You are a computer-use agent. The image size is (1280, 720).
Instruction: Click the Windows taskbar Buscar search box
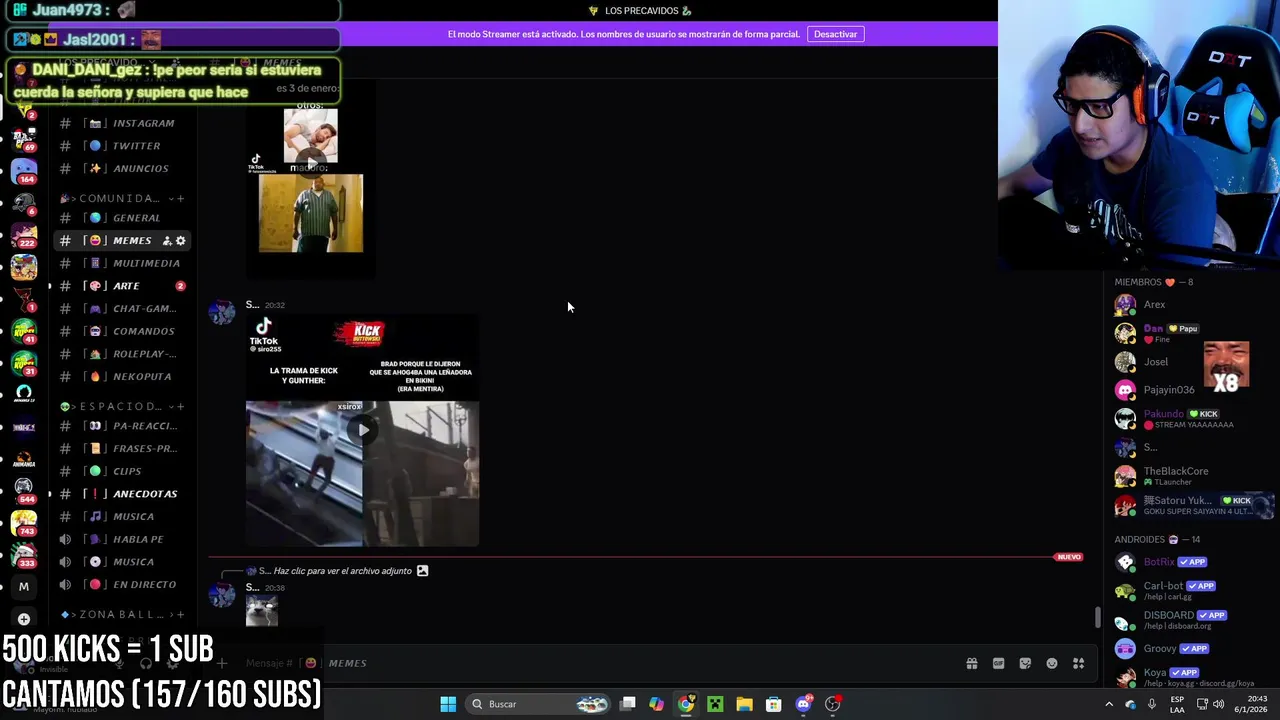[x=539, y=704]
